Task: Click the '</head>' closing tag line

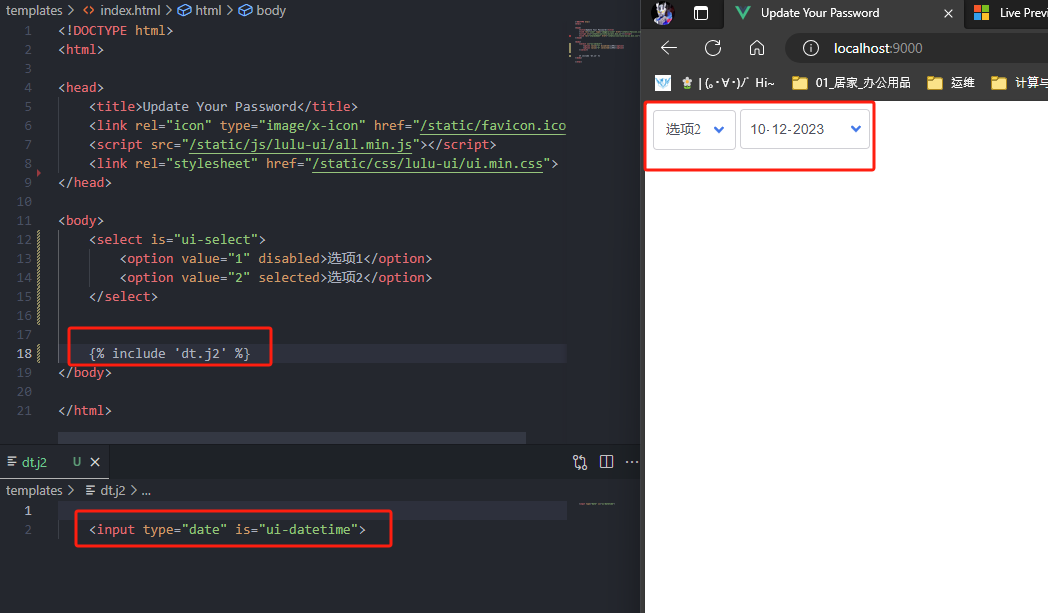Action: click(85, 182)
